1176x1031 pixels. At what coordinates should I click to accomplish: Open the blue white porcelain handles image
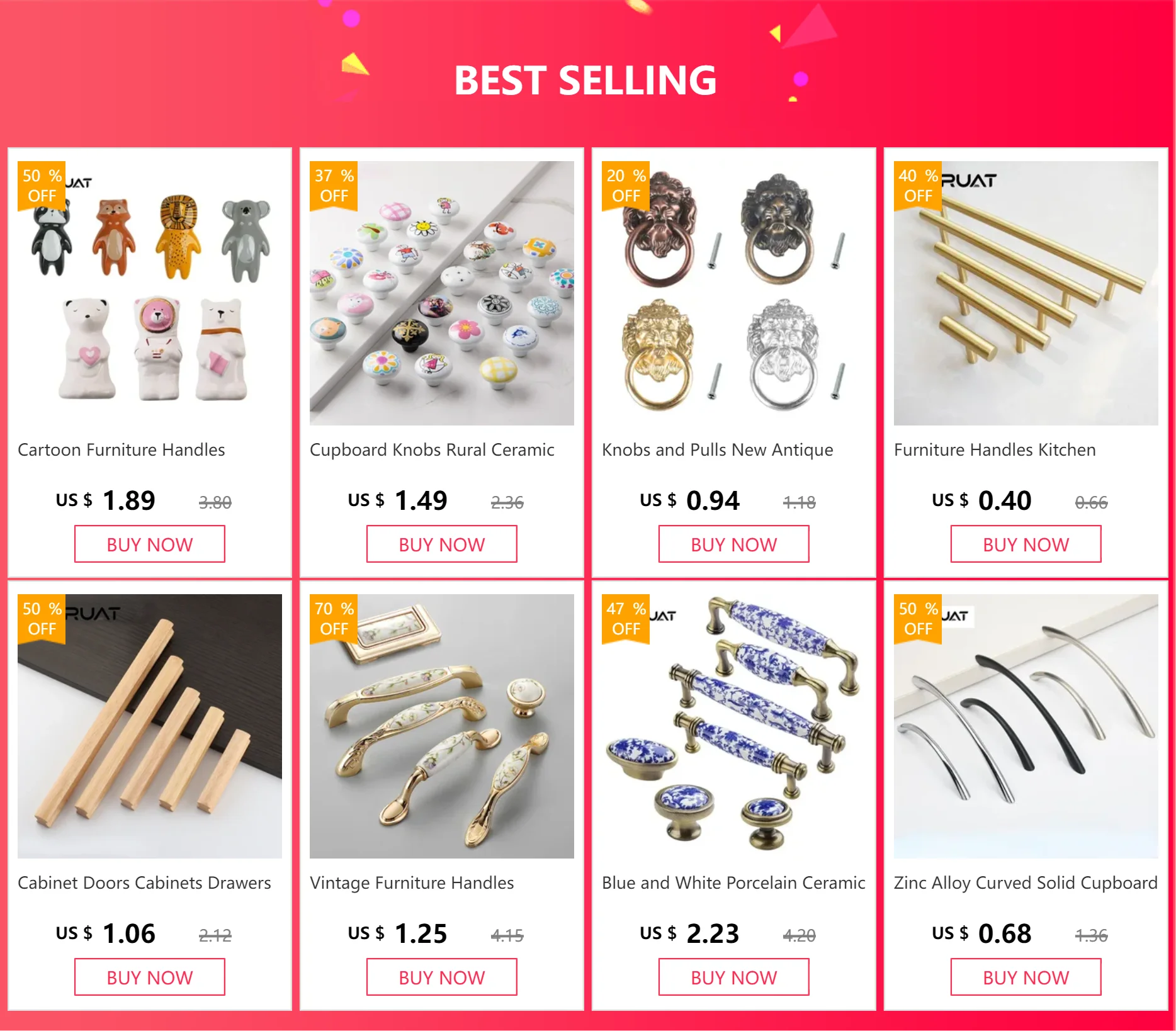tap(734, 726)
